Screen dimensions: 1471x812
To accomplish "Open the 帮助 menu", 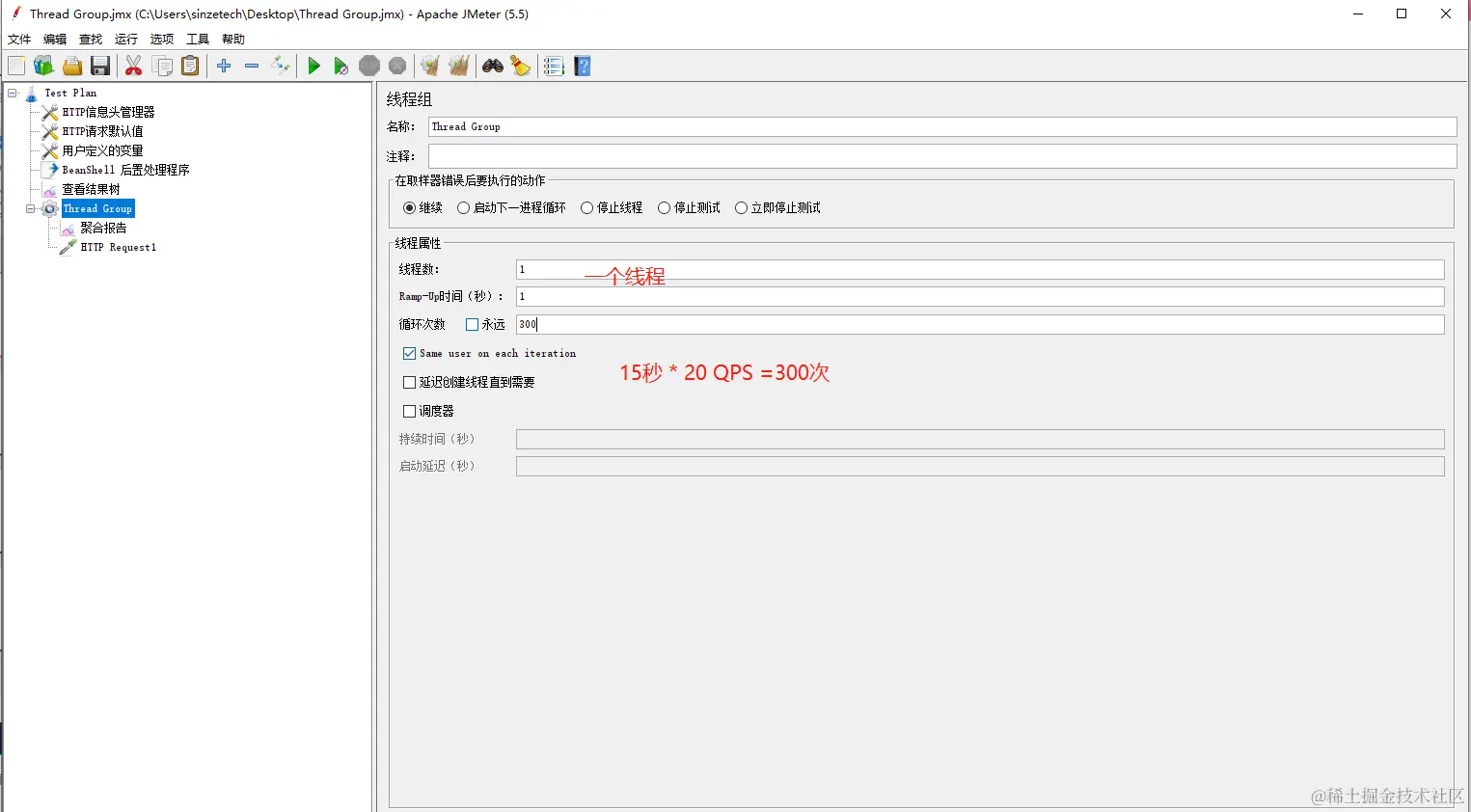I will (233, 40).
